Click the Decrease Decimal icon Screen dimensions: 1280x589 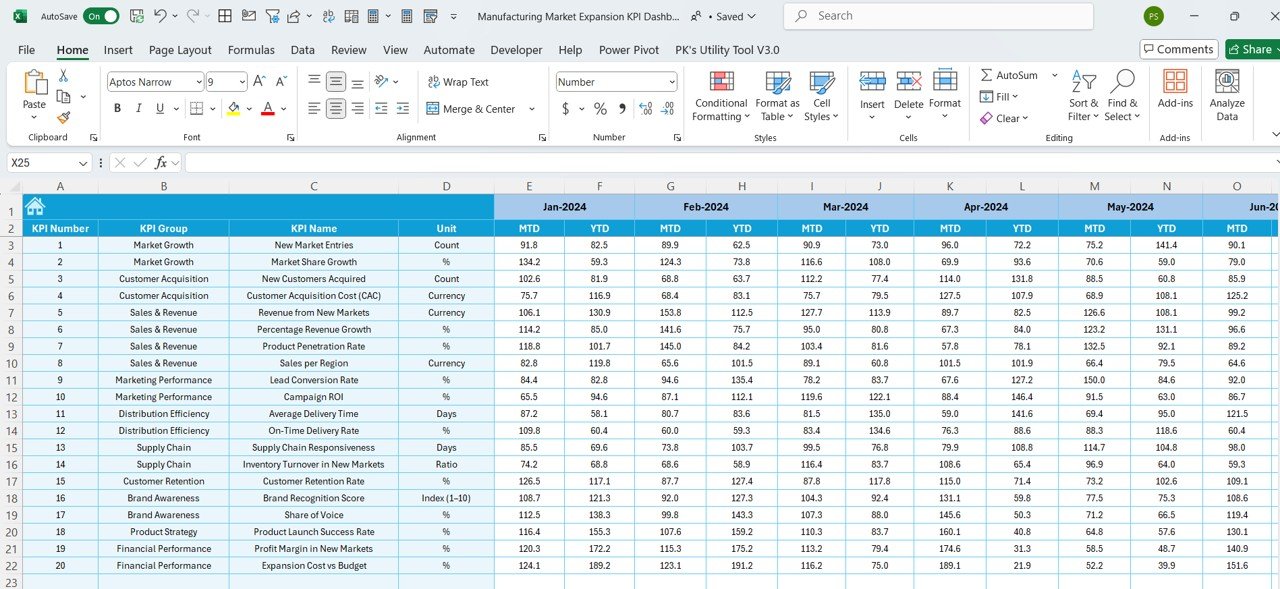pos(667,108)
